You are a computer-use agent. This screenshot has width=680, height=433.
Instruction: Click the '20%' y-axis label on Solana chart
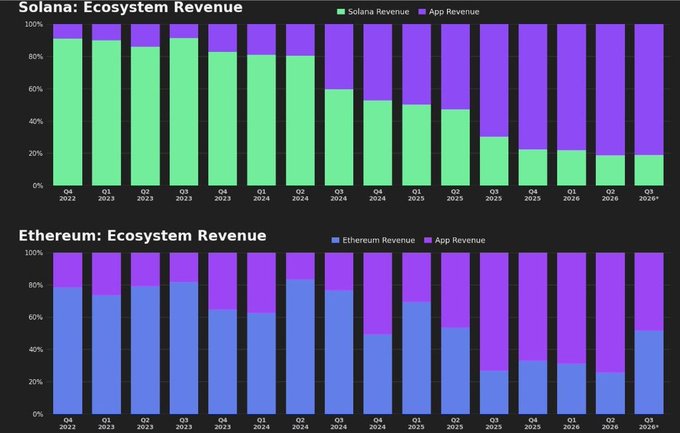tap(36, 154)
